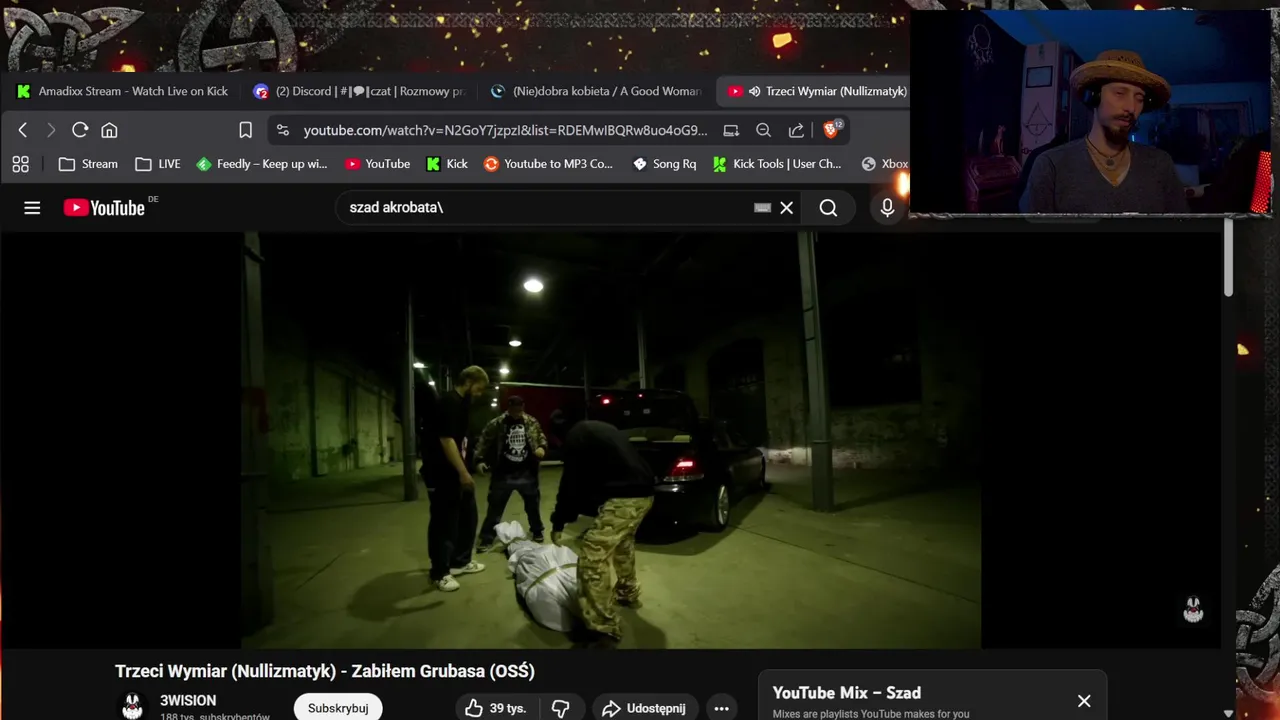Open the browser home page icon
This screenshot has width=1280, height=720.
109,130
